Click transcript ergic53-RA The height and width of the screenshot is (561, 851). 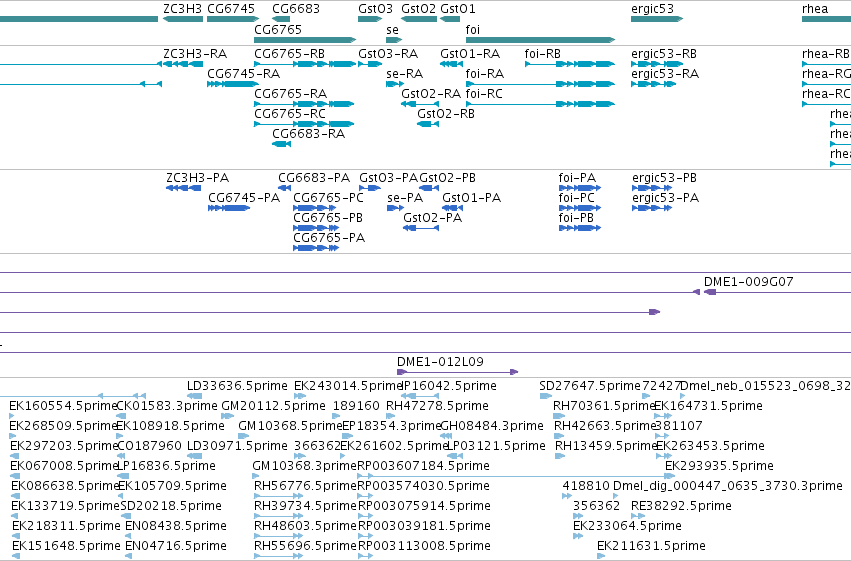coord(653,84)
